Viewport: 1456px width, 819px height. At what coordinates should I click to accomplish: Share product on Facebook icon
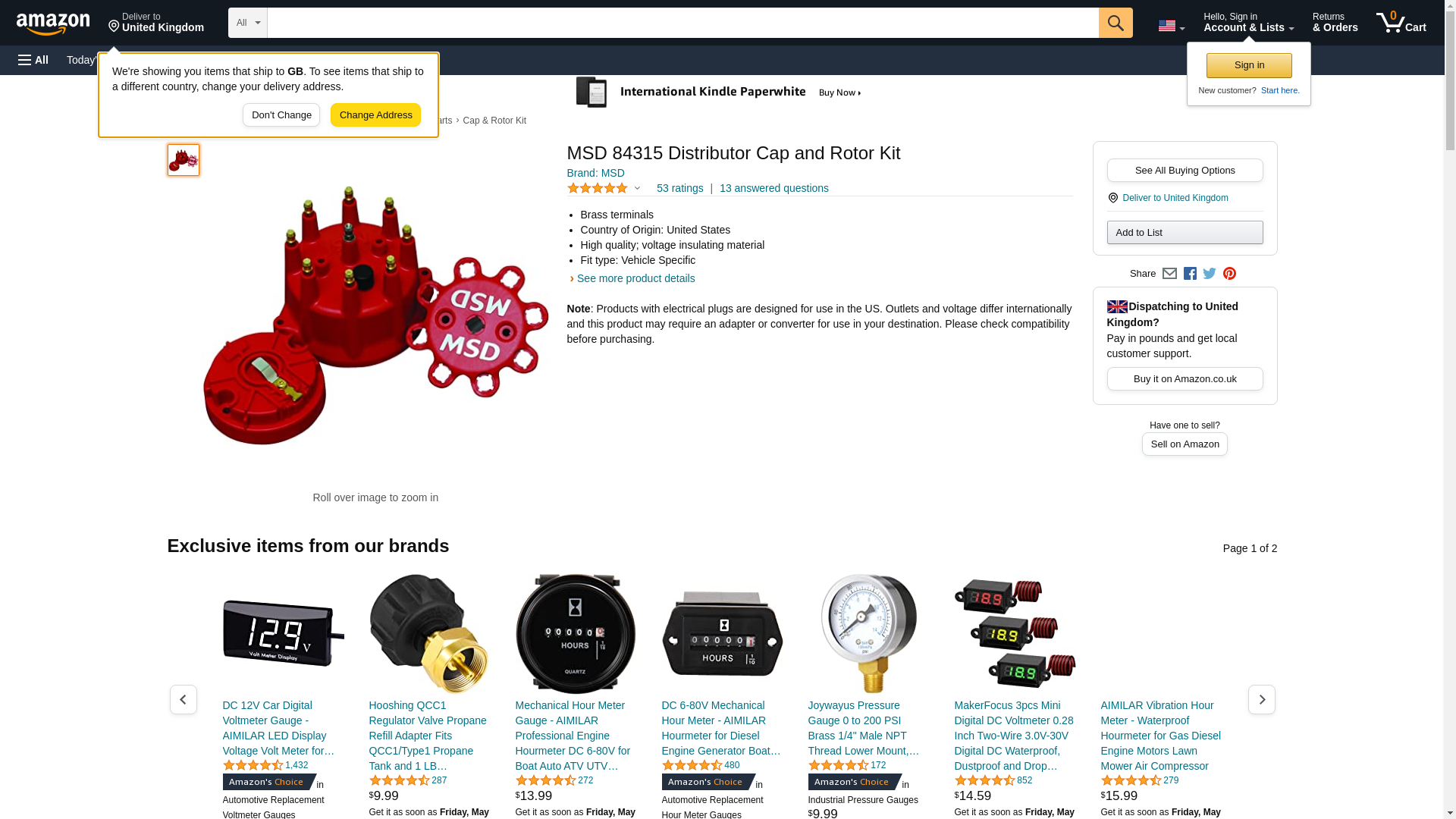click(1190, 274)
